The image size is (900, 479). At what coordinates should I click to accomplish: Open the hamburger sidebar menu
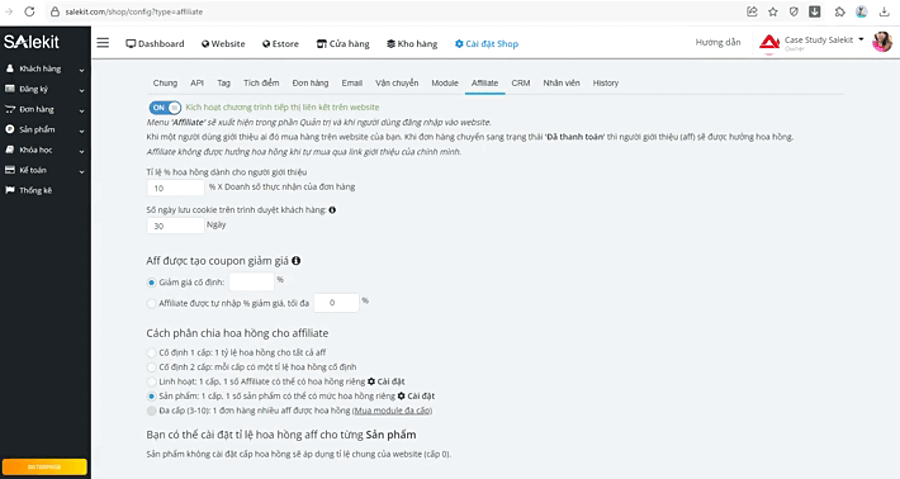coord(103,43)
